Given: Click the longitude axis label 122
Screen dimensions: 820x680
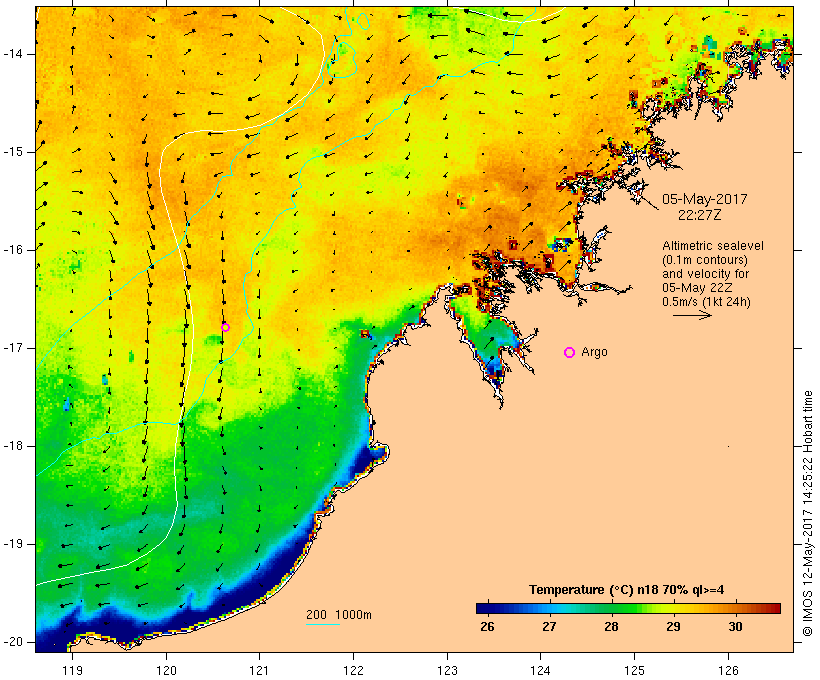Looking at the screenshot, I should coord(354,670).
